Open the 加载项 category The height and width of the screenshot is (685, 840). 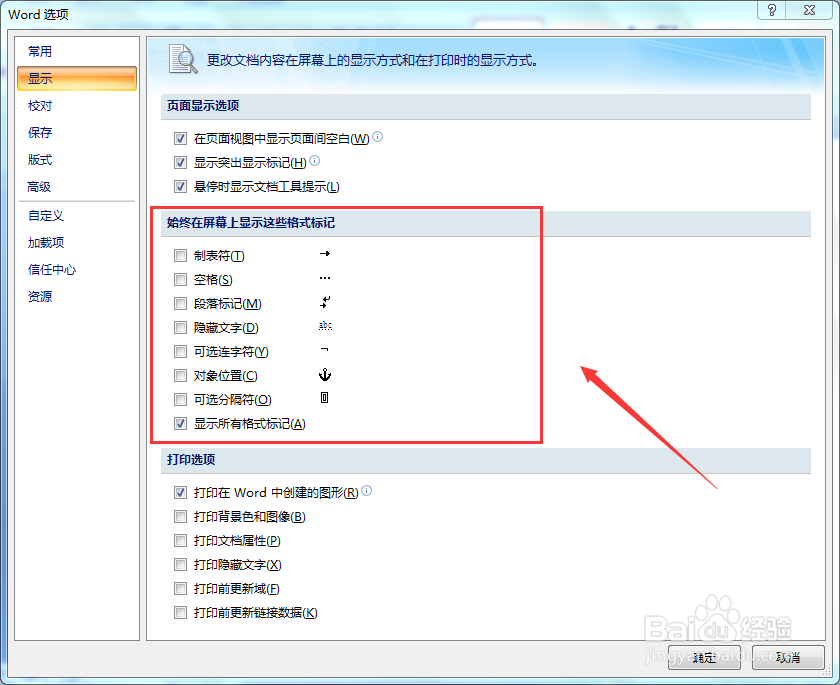77,243
